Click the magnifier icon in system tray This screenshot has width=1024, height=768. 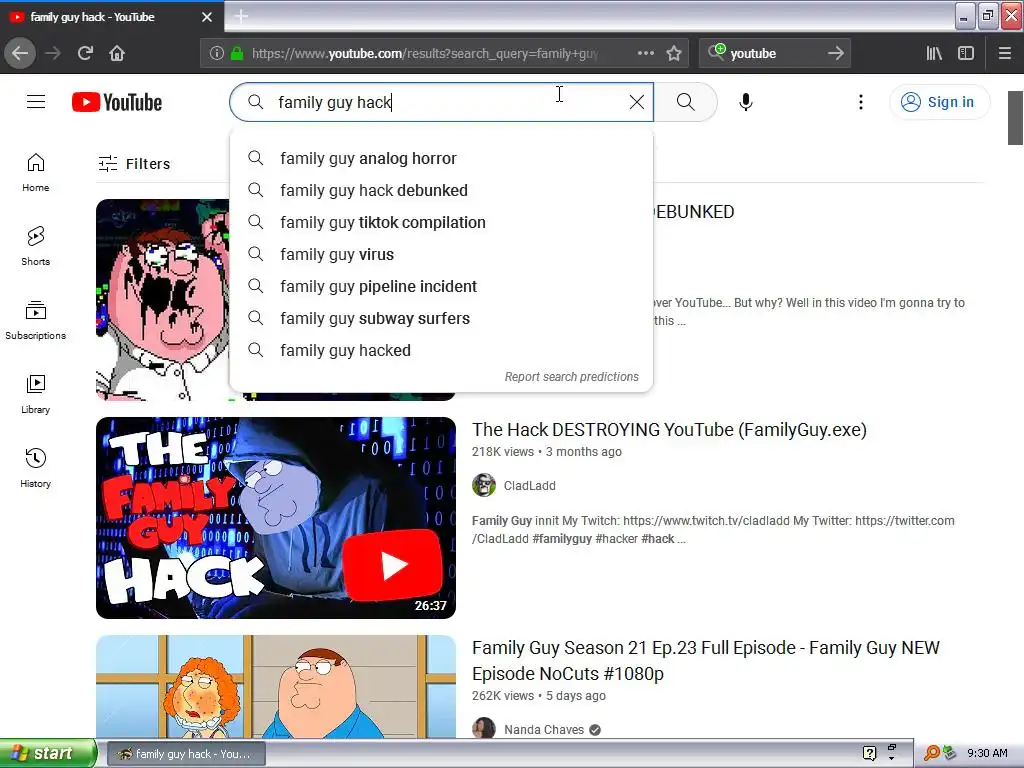(x=931, y=753)
